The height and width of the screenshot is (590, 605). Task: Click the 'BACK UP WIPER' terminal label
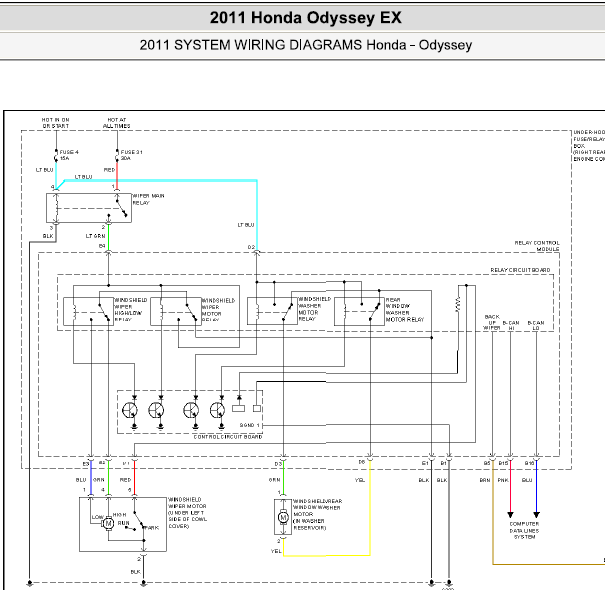point(492,322)
